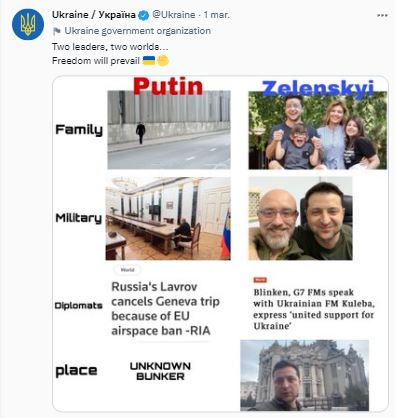Image resolution: width=395 pixels, height=418 pixels.
Task: Open the @Ukraine handle link
Action: point(174,15)
